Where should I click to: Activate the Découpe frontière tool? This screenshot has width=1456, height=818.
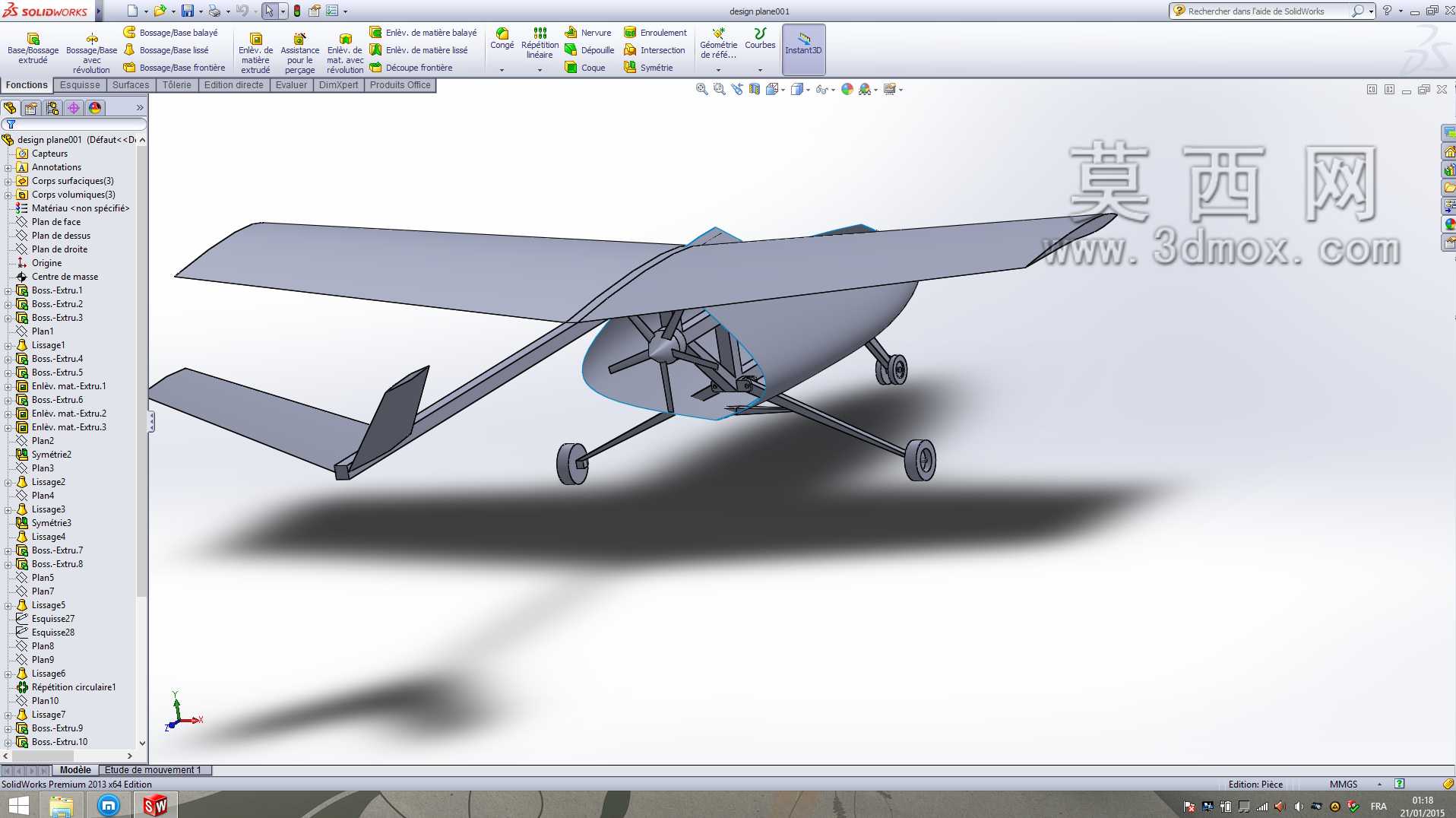411,68
